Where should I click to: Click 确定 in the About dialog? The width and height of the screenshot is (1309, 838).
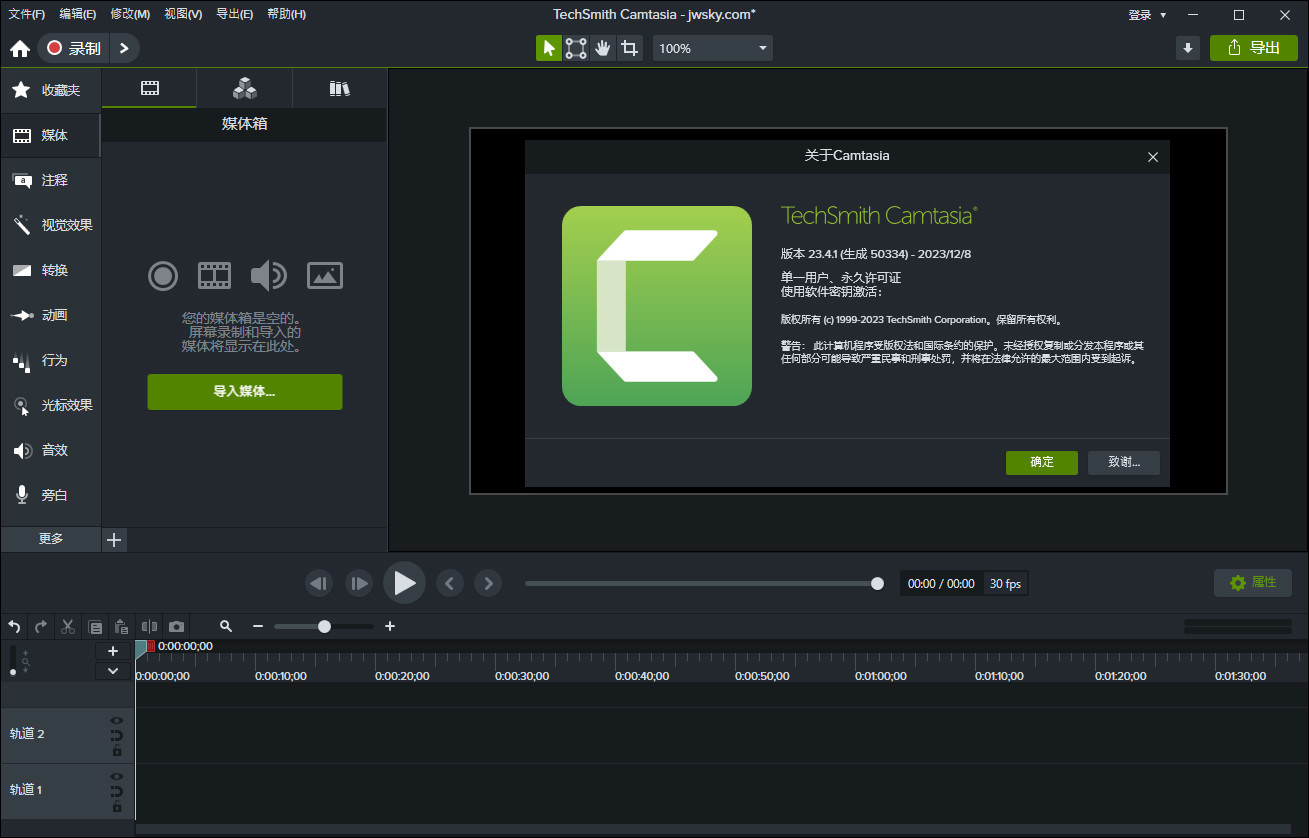point(1041,462)
